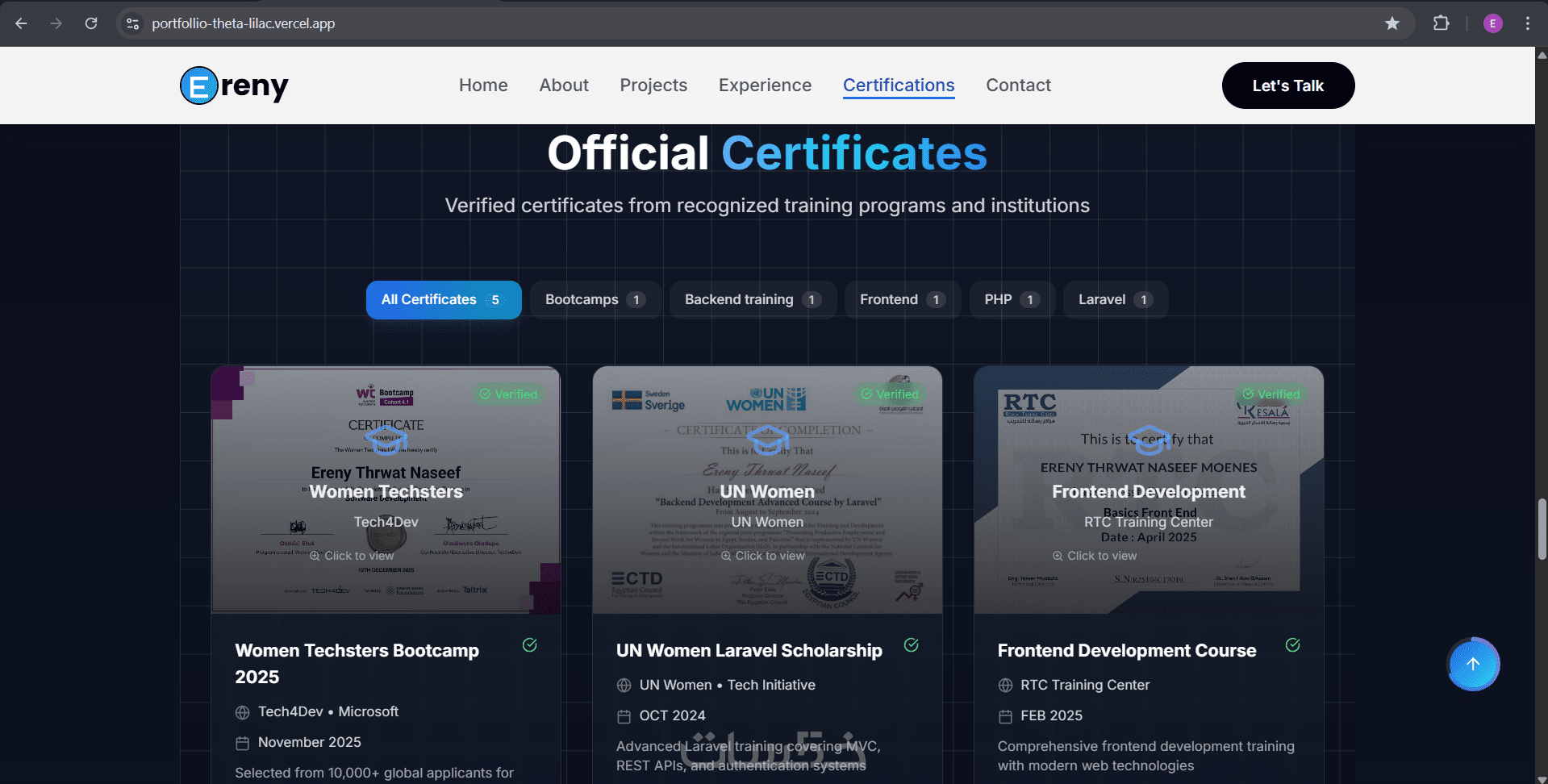
Task: Click the "Tech4Dev • Microsoft" text
Action: pos(328,712)
